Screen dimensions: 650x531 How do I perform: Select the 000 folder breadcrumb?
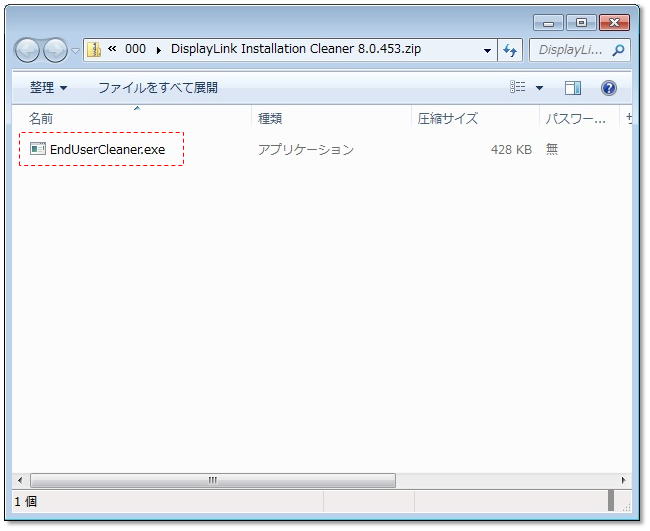point(136,49)
